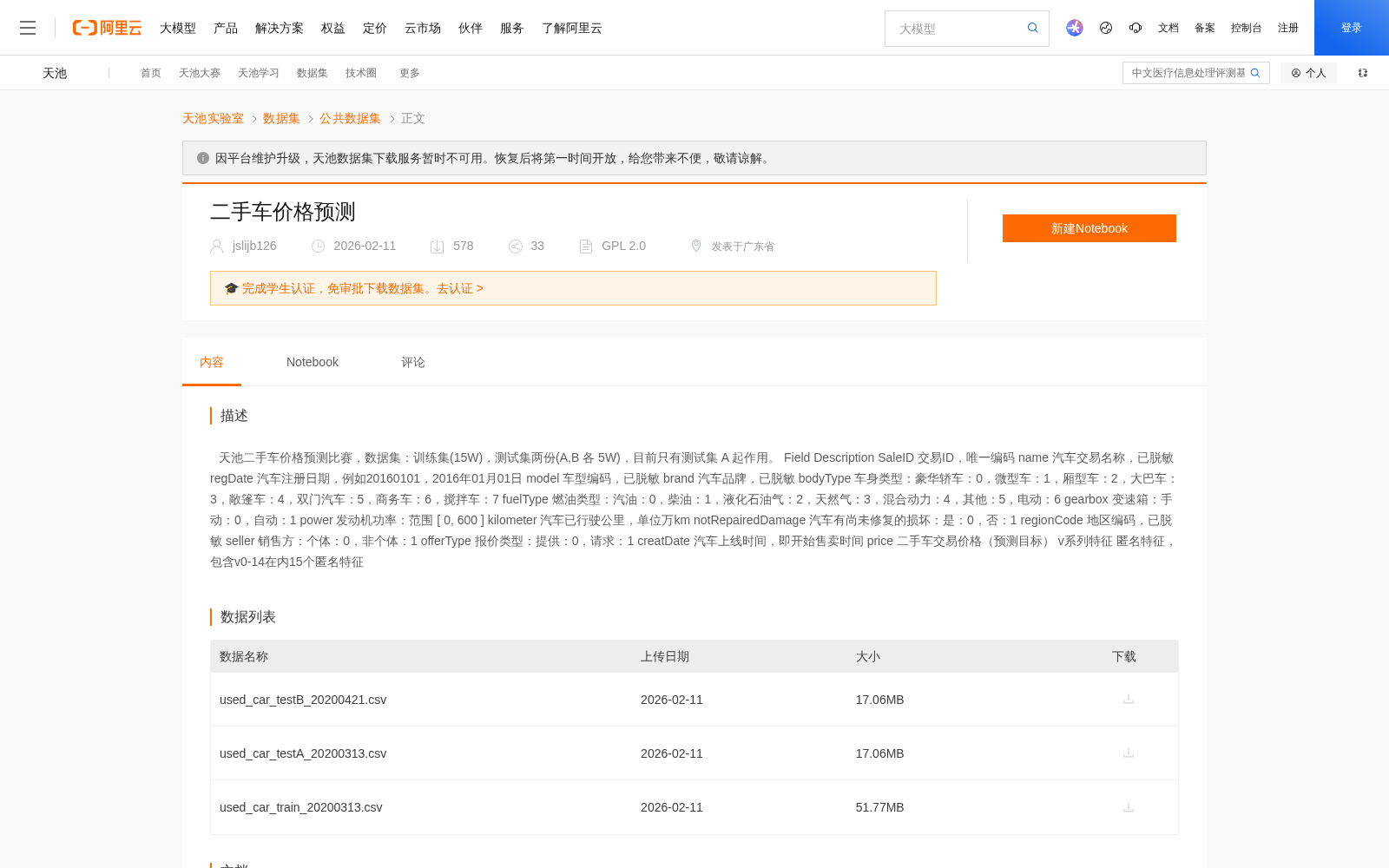Click the 个人 account button
The height and width of the screenshot is (868, 1389).
tap(1308, 73)
